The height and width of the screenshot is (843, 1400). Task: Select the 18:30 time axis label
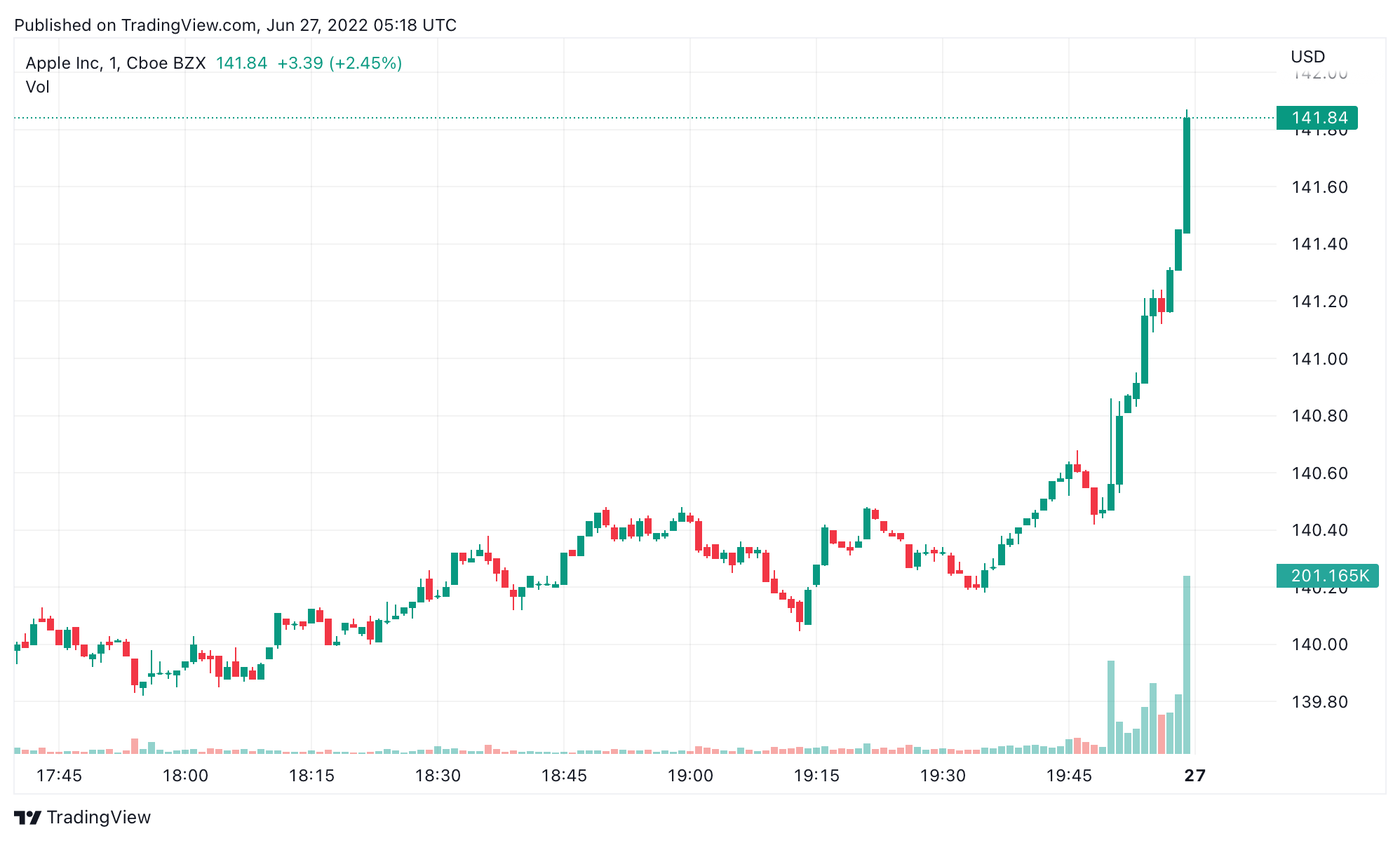coord(438,776)
